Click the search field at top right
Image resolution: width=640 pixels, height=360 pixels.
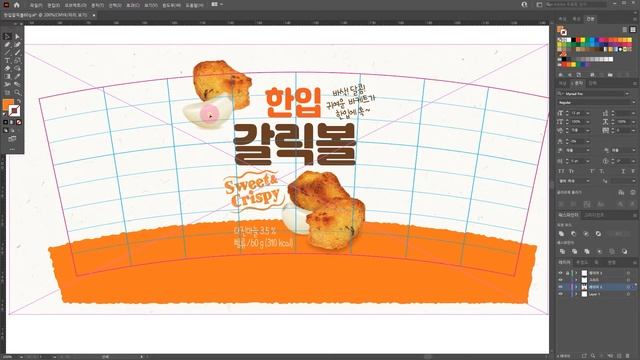coord(576,4)
